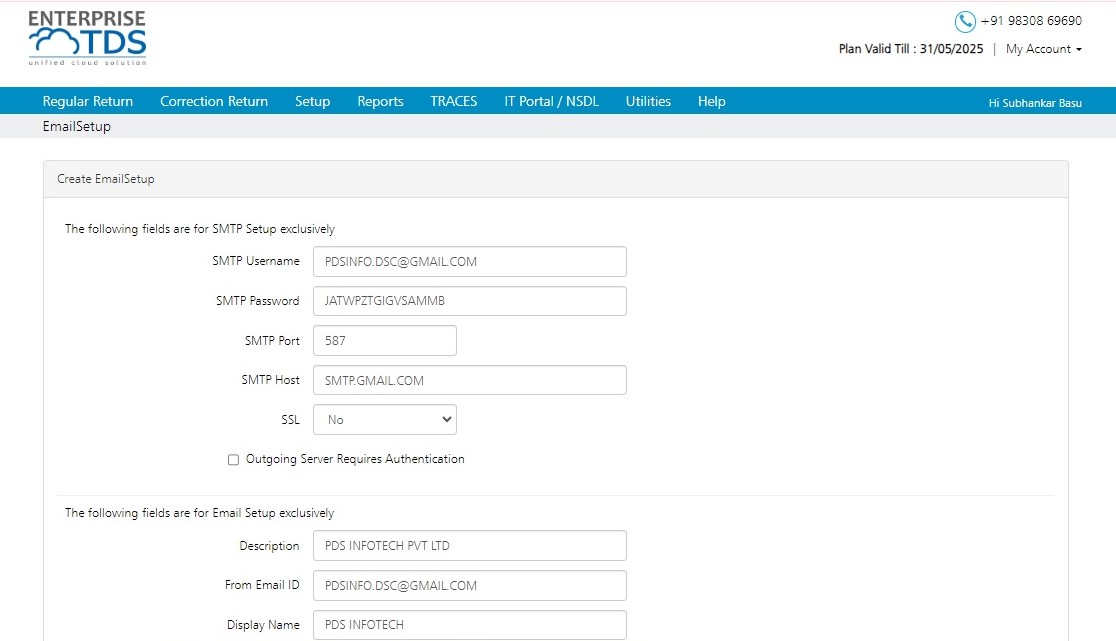
Task: Click the Create EmailSetup panel heading
Action: point(105,179)
